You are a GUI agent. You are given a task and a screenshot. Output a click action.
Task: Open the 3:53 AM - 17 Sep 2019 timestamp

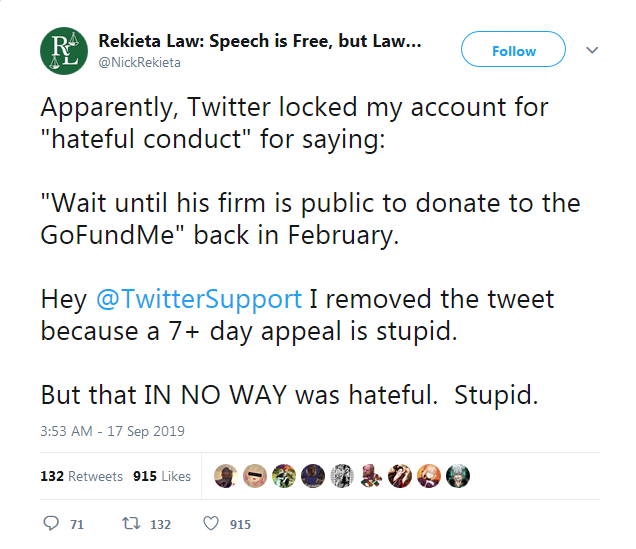(112, 431)
